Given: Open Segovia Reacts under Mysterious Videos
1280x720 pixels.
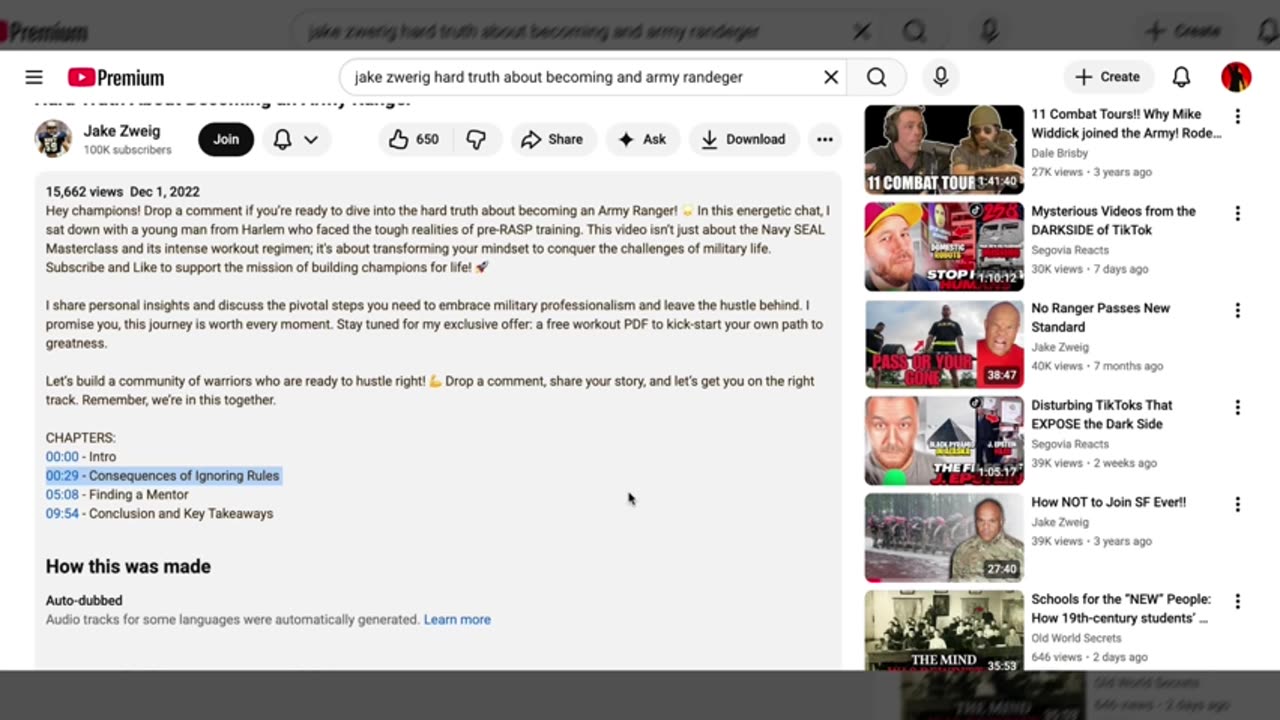Looking at the screenshot, I should click(1070, 250).
